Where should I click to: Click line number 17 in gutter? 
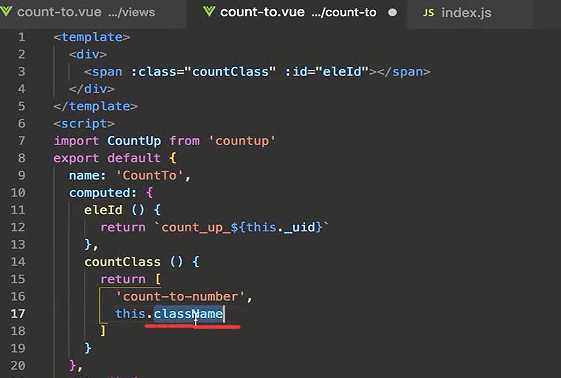[18, 314]
